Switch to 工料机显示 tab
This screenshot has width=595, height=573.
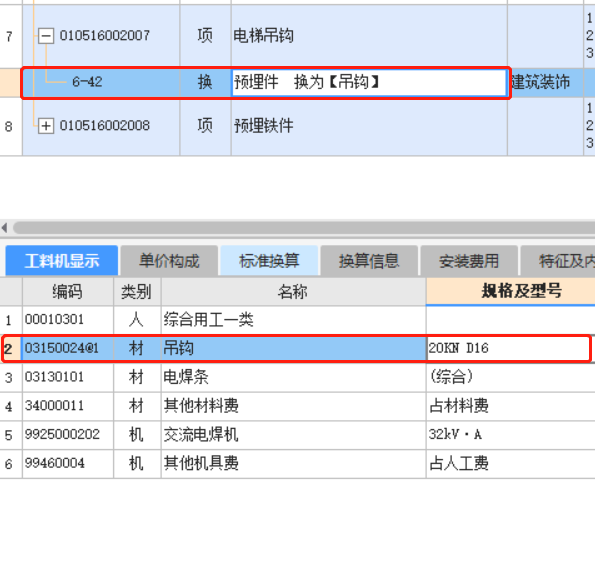click(62, 261)
